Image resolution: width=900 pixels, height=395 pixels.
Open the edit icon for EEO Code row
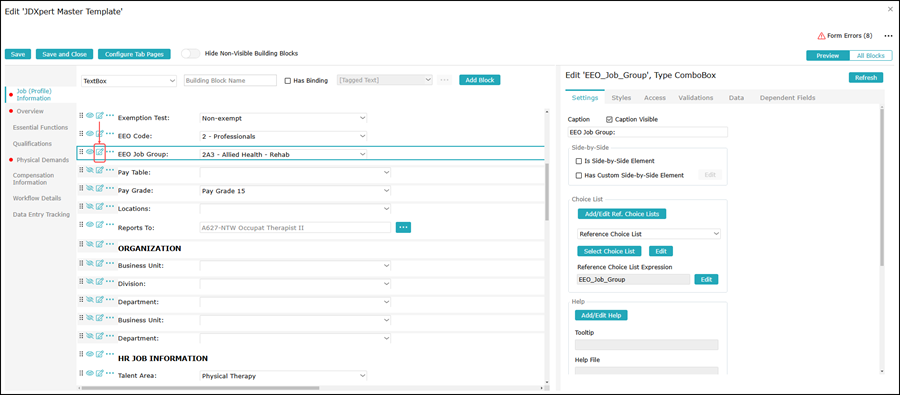pos(100,134)
